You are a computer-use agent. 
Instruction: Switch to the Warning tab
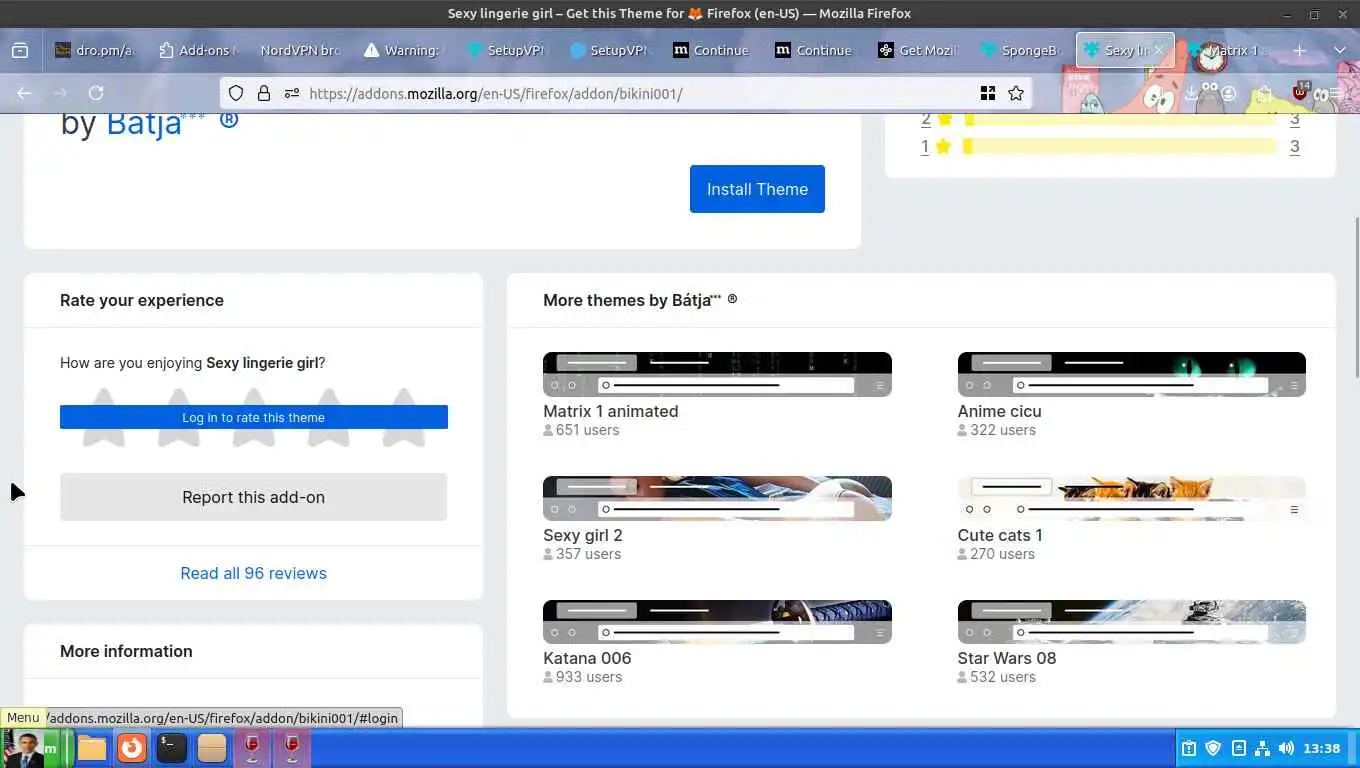pos(401,50)
